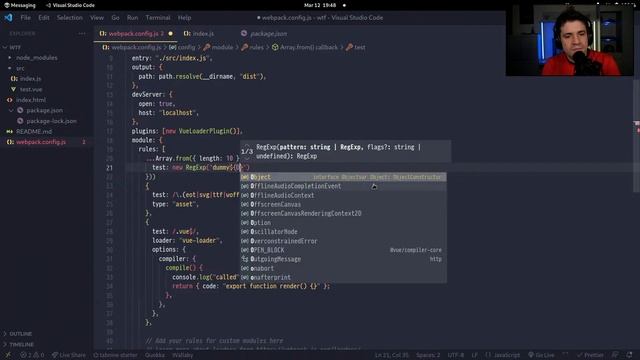
Task: Select OPEN_BLOCK suggestion
Action: [x=343, y=250]
